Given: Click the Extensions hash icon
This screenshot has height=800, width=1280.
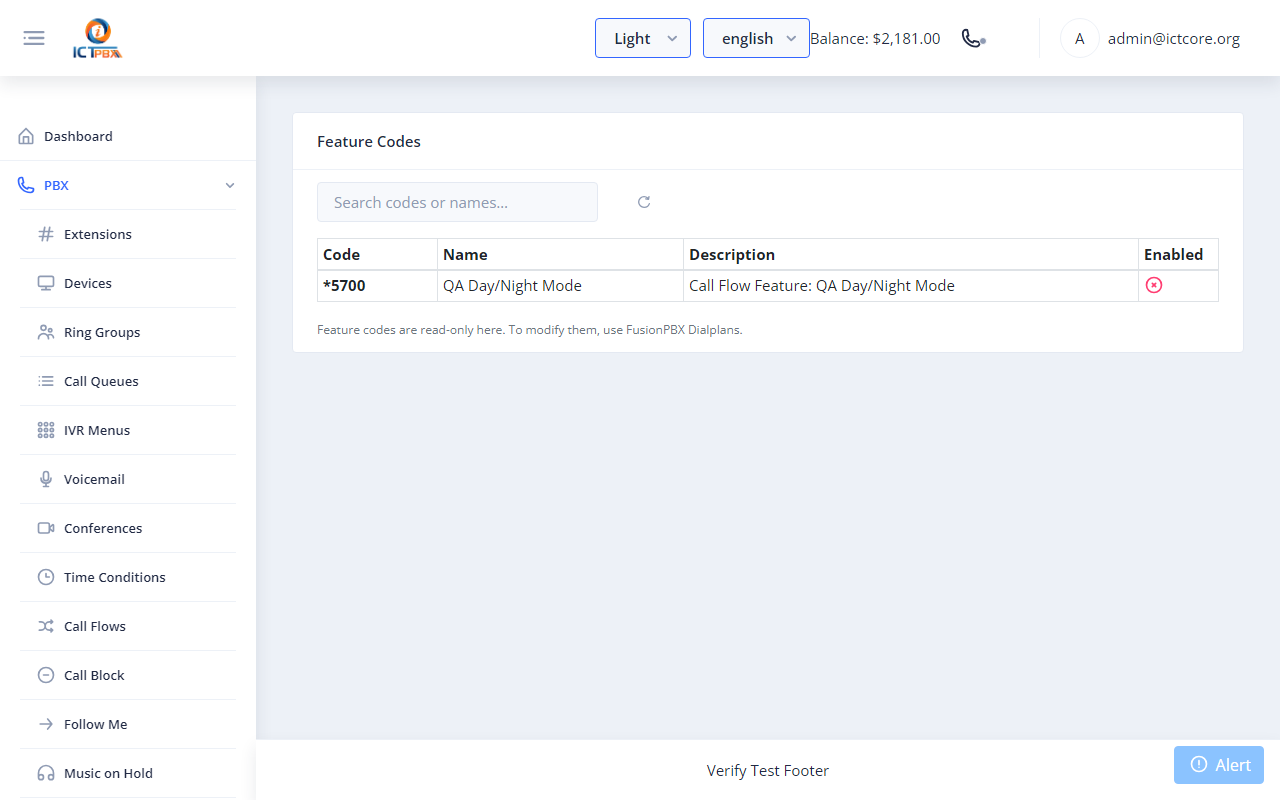Looking at the screenshot, I should tap(46, 234).
